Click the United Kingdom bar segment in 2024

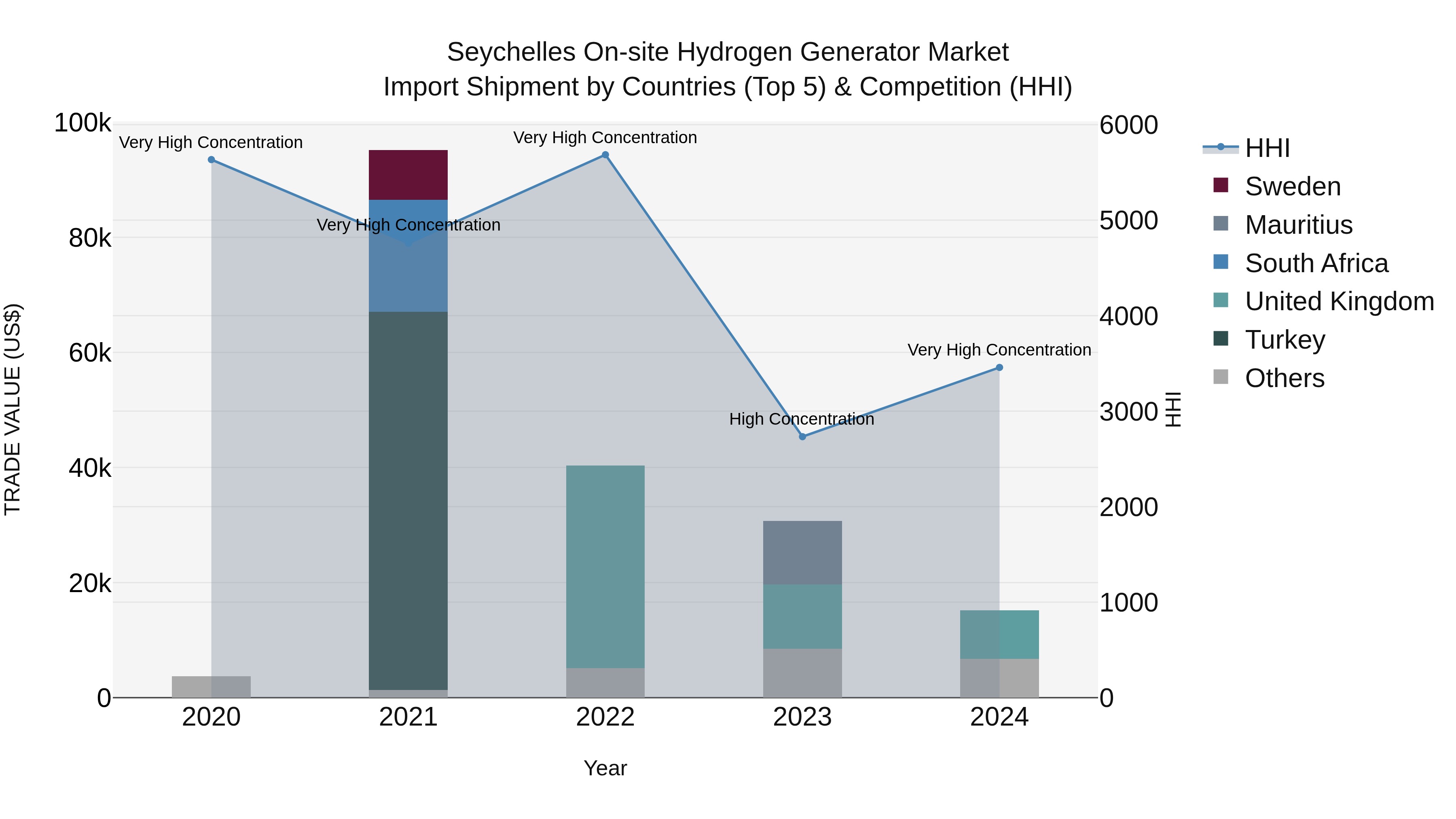point(999,635)
